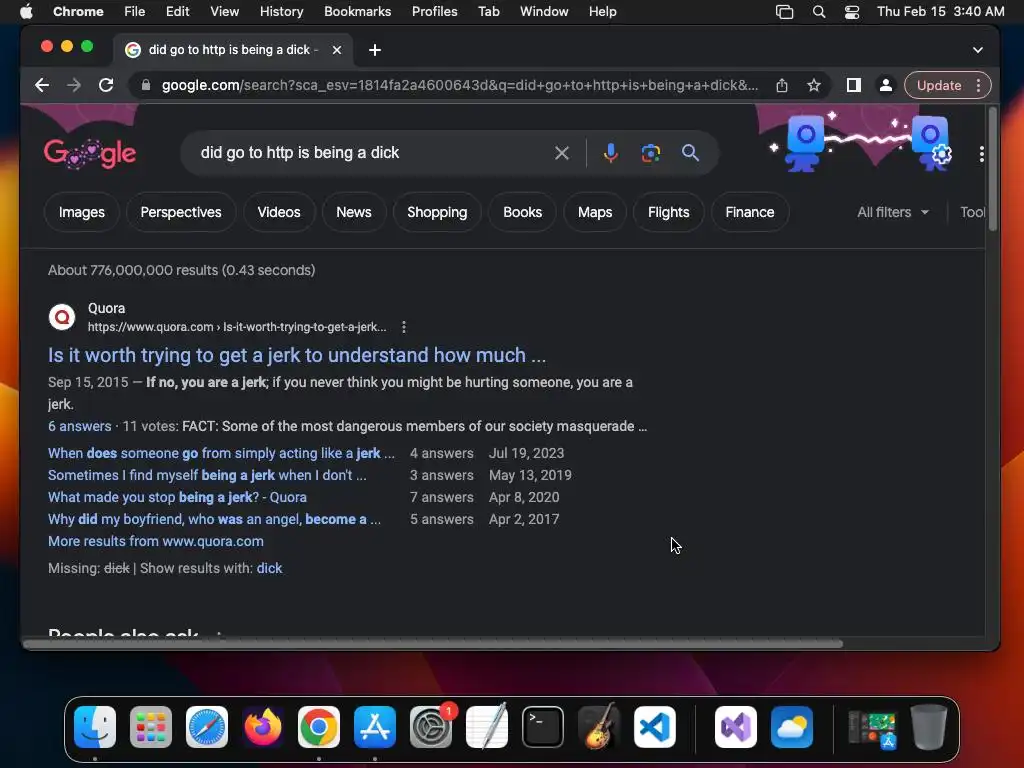The image size is (1024, 768).
Task: Close the Google search results tab
Action: click(336, 50)
